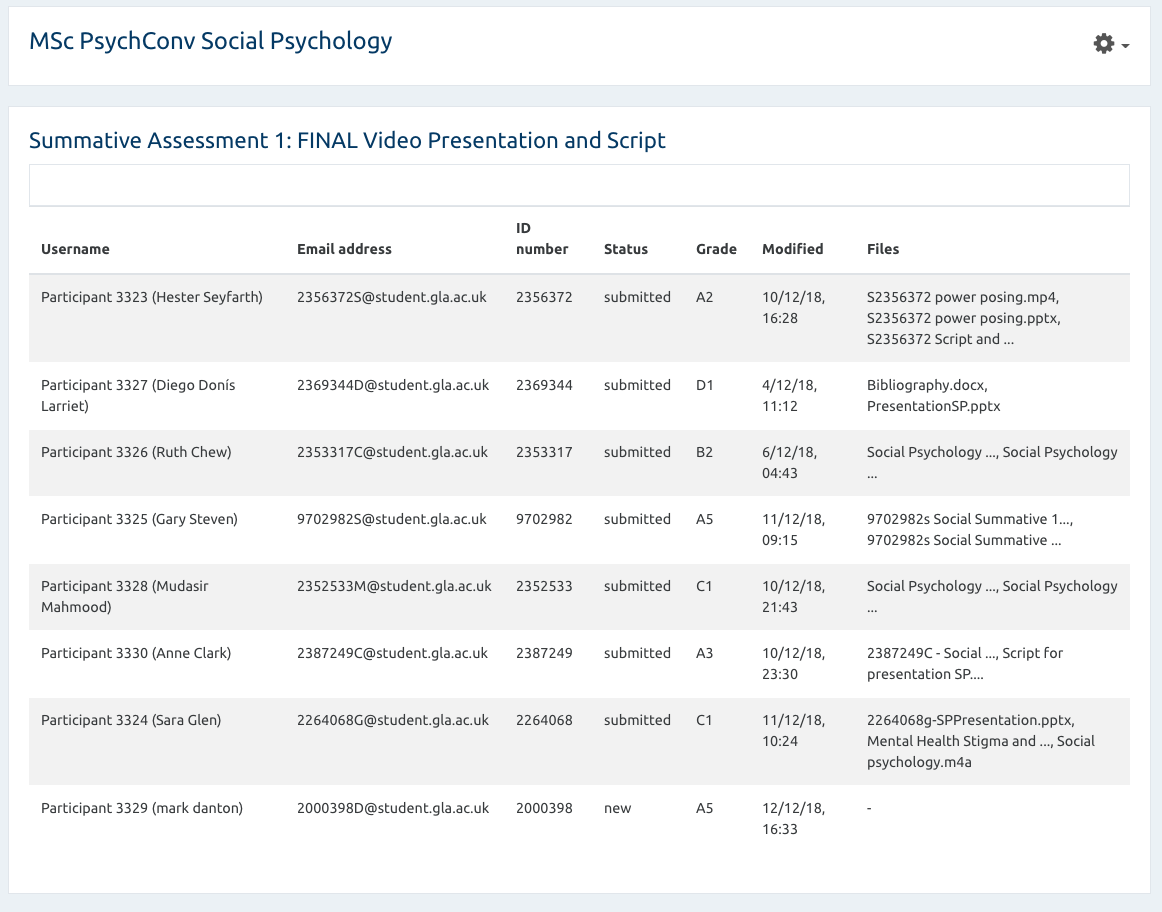The height and width of the screenshot is (912, 1162).
Task: Select Participant 3330 (Anne Clark)
Action: 136,653
